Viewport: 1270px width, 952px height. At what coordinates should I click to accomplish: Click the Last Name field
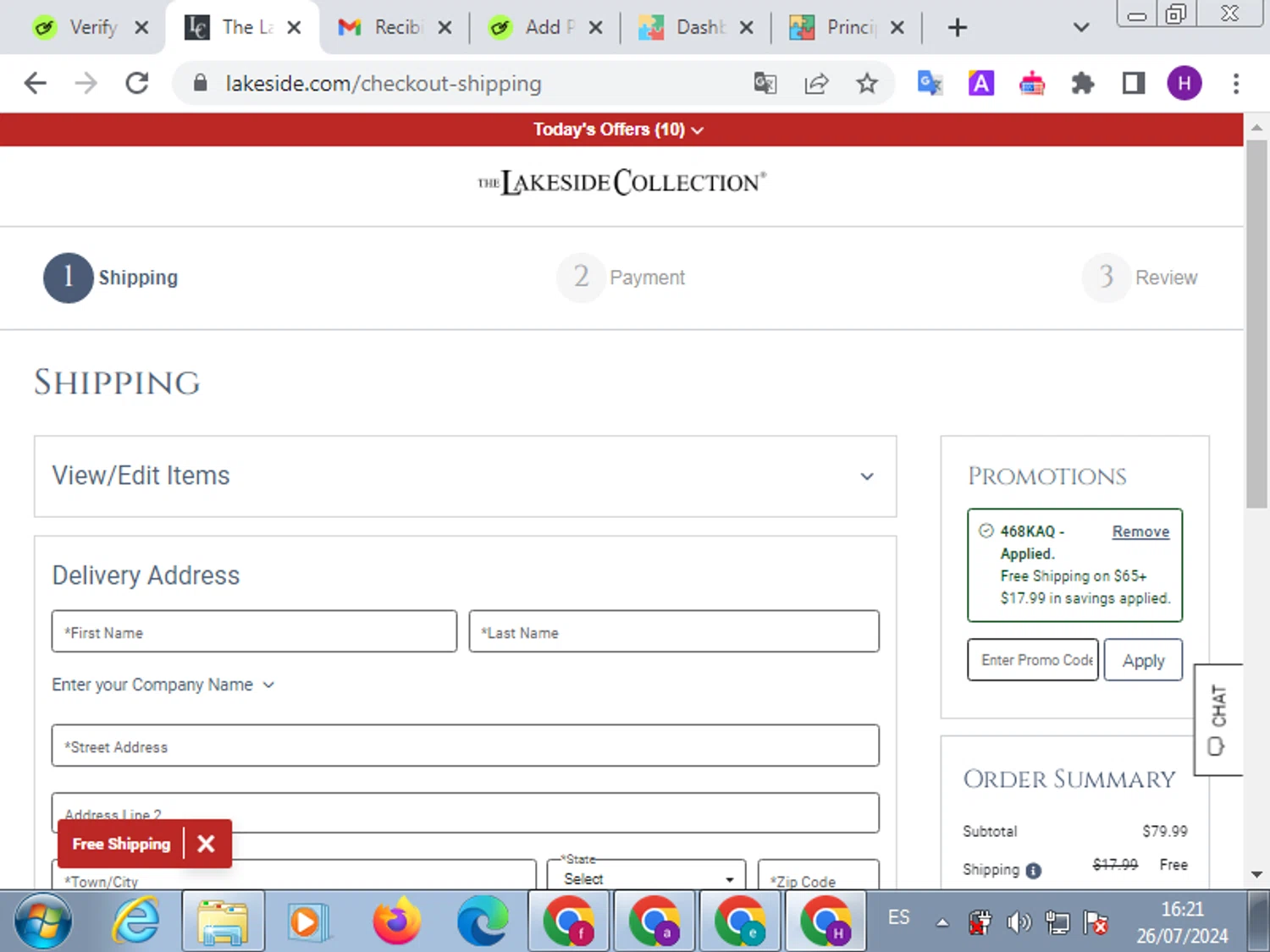tap(674, 631)
